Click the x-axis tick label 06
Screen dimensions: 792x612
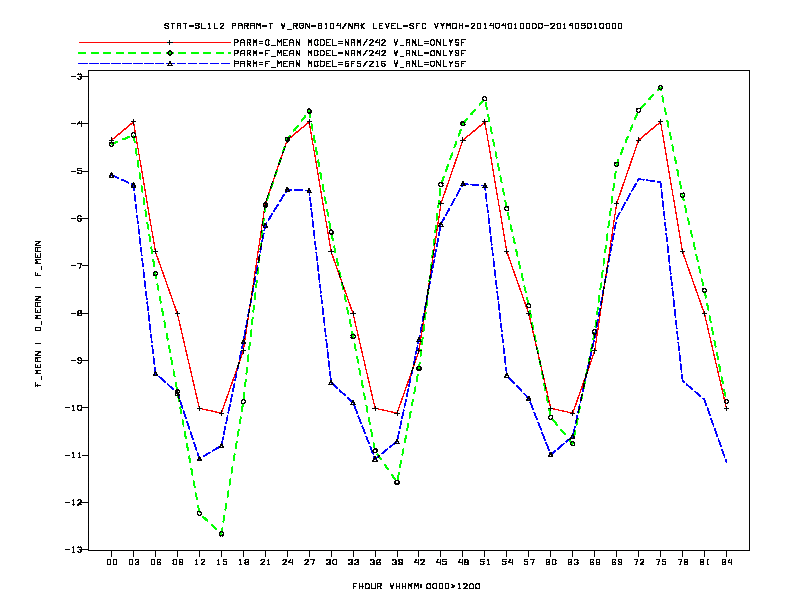click(x=156, y=562)
